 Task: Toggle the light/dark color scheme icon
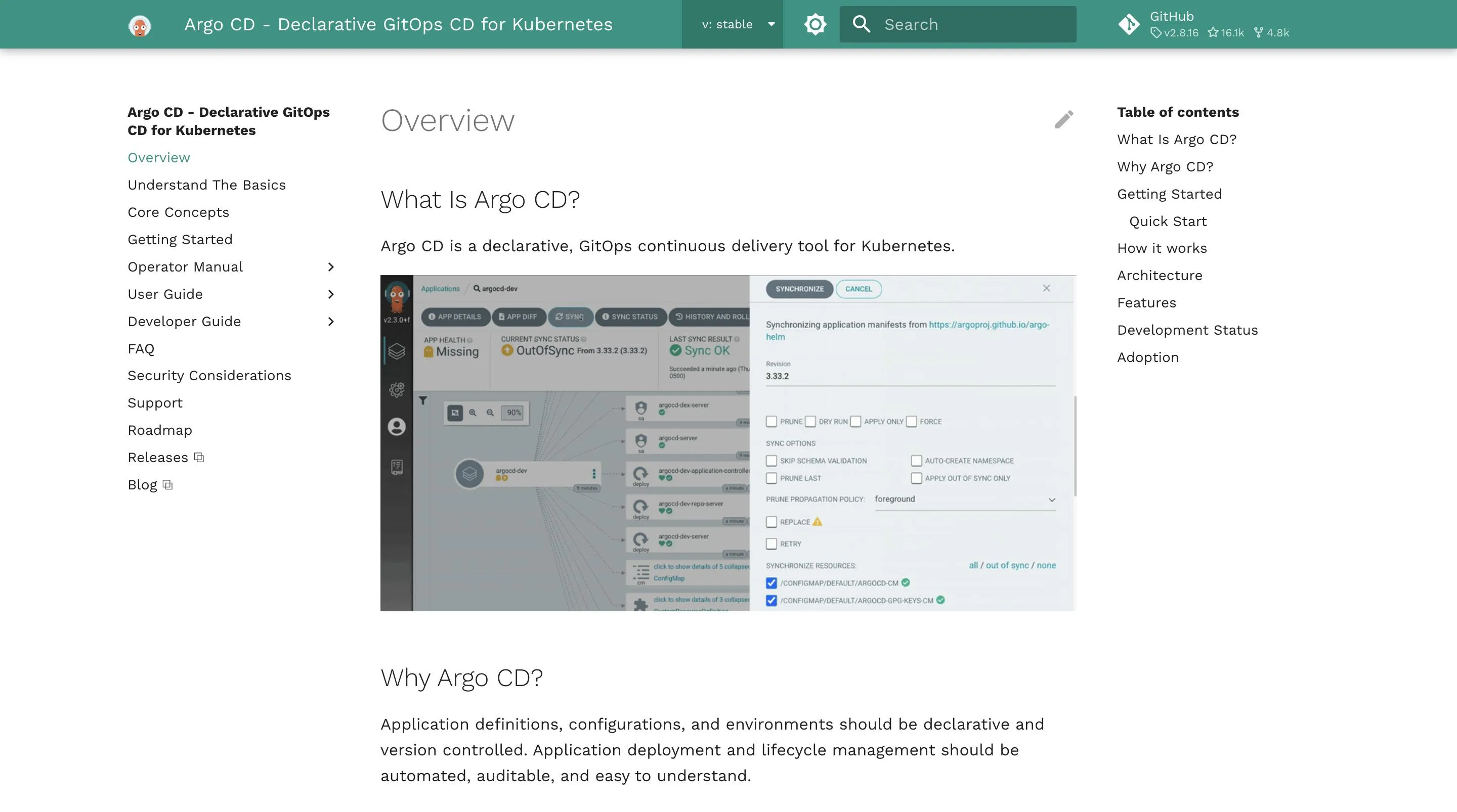coord(815,24)
